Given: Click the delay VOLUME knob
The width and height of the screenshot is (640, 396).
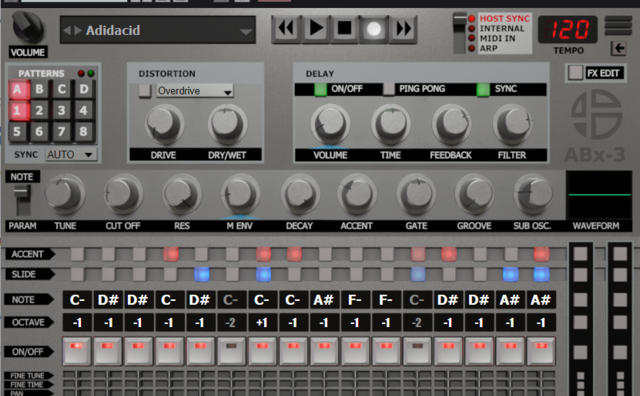Looking at the screenshot, I should [x=330, y=123].
